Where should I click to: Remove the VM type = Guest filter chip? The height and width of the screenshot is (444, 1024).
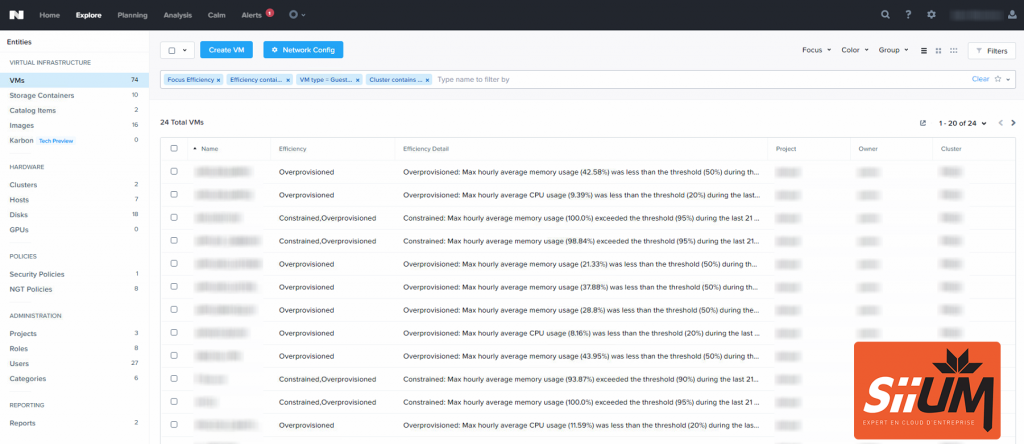(358, 80)
